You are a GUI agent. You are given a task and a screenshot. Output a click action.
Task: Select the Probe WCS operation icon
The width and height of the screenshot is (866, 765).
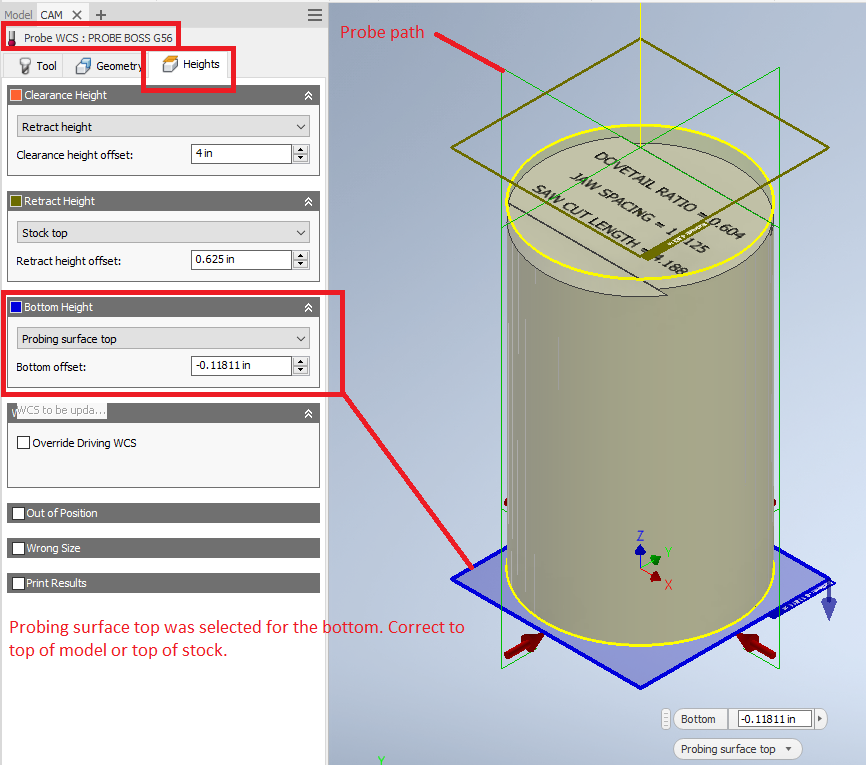pos(12,36)
